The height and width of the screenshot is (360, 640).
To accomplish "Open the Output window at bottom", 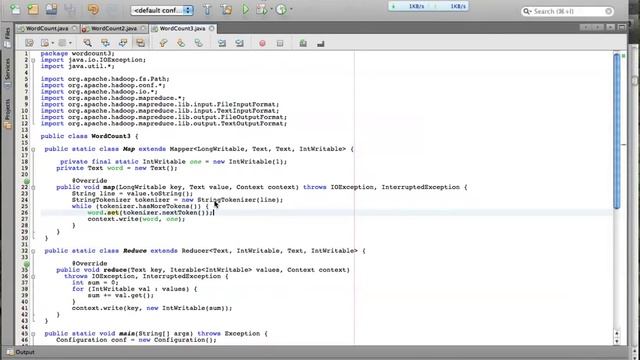I will pos(20,352).
